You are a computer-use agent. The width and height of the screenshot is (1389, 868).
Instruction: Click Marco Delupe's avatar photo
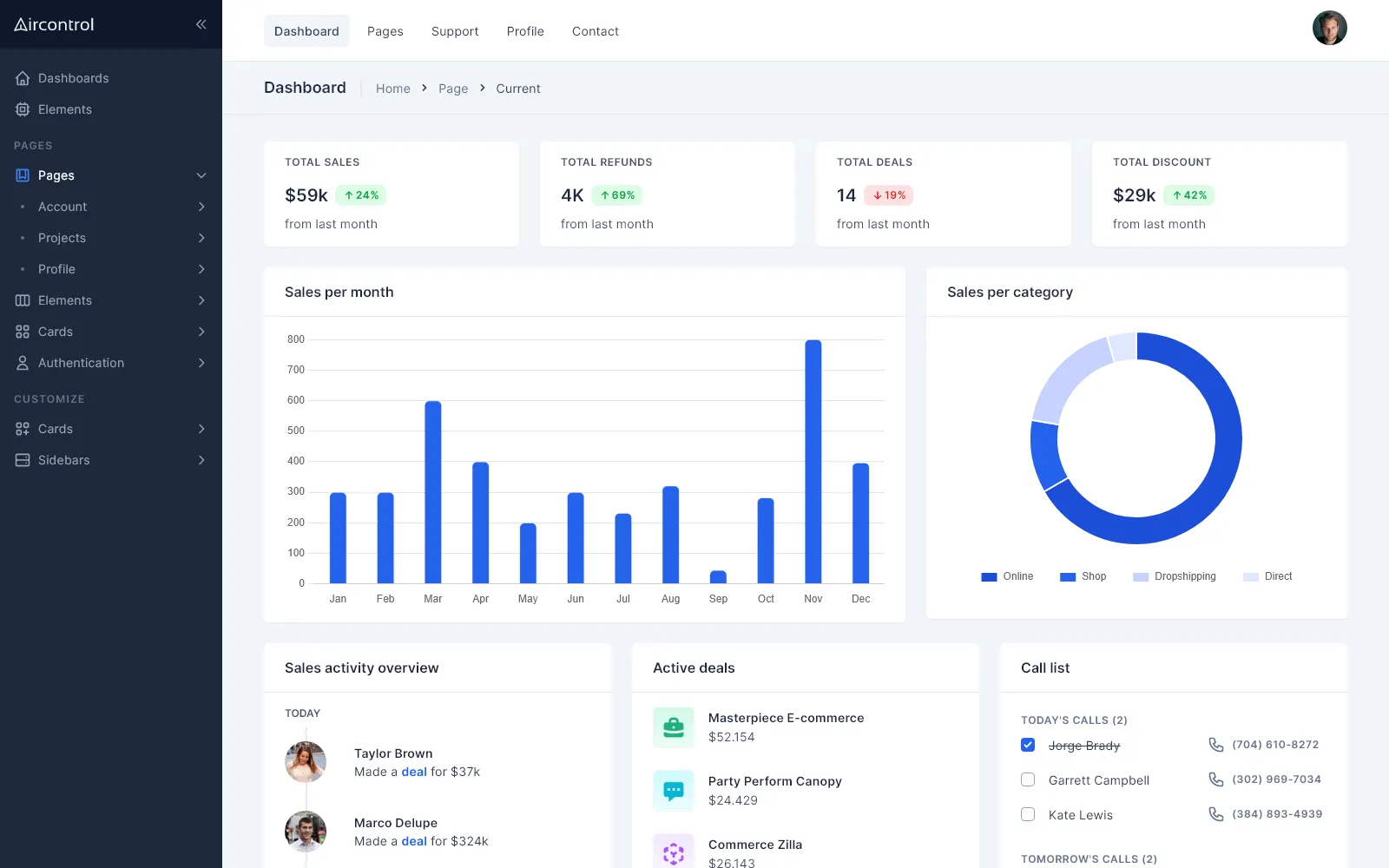coord(306,832)
